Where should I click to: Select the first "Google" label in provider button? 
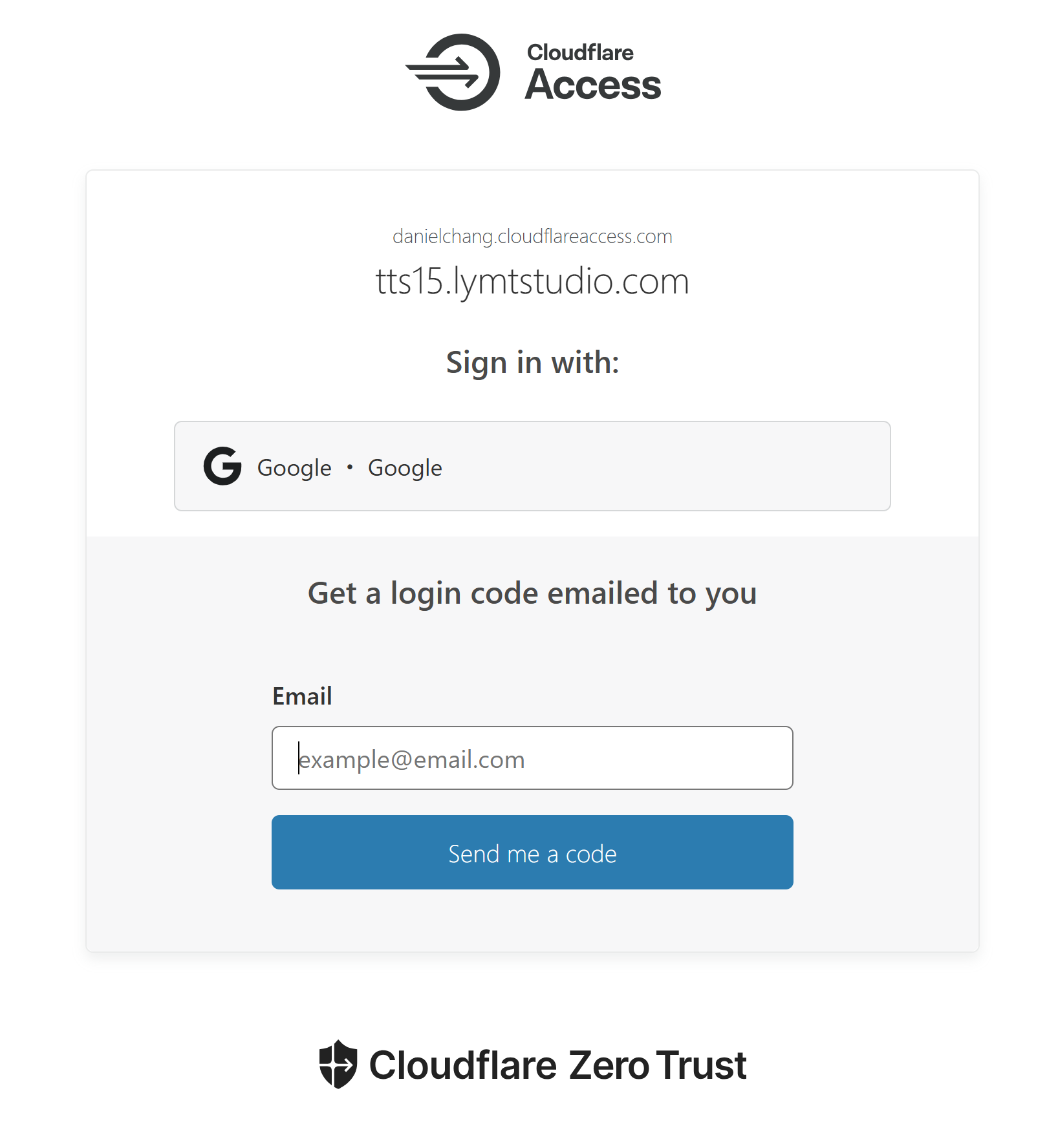(294, 468)
